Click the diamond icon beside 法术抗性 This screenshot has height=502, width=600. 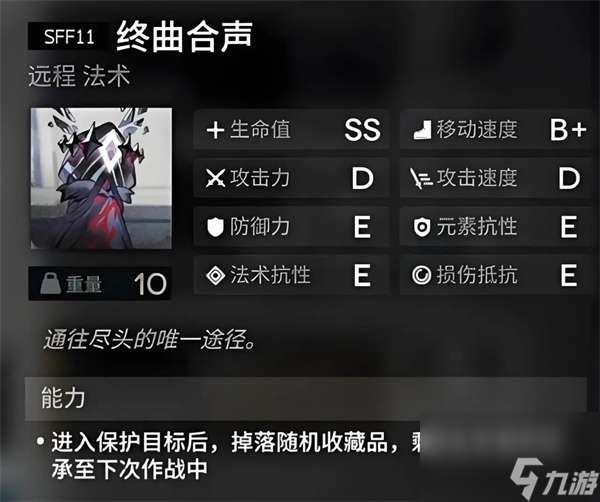[x=215, y=275]
